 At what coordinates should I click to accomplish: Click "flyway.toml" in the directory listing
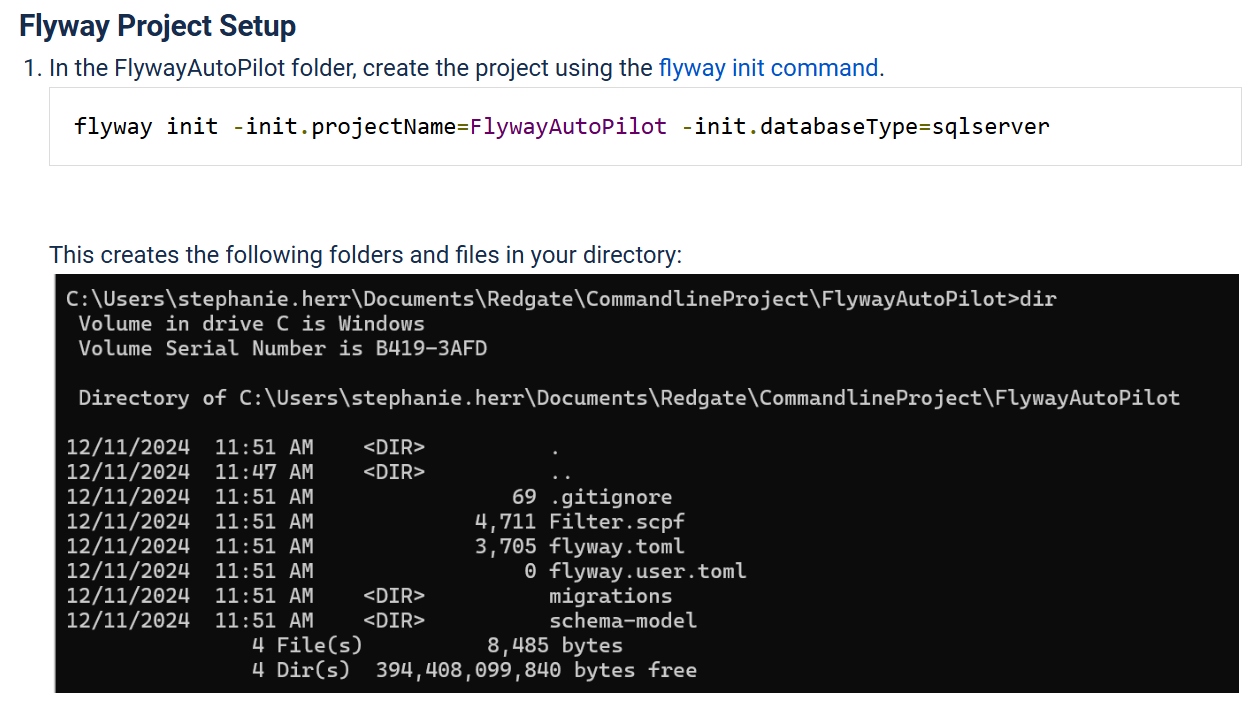tap(616, 546)
